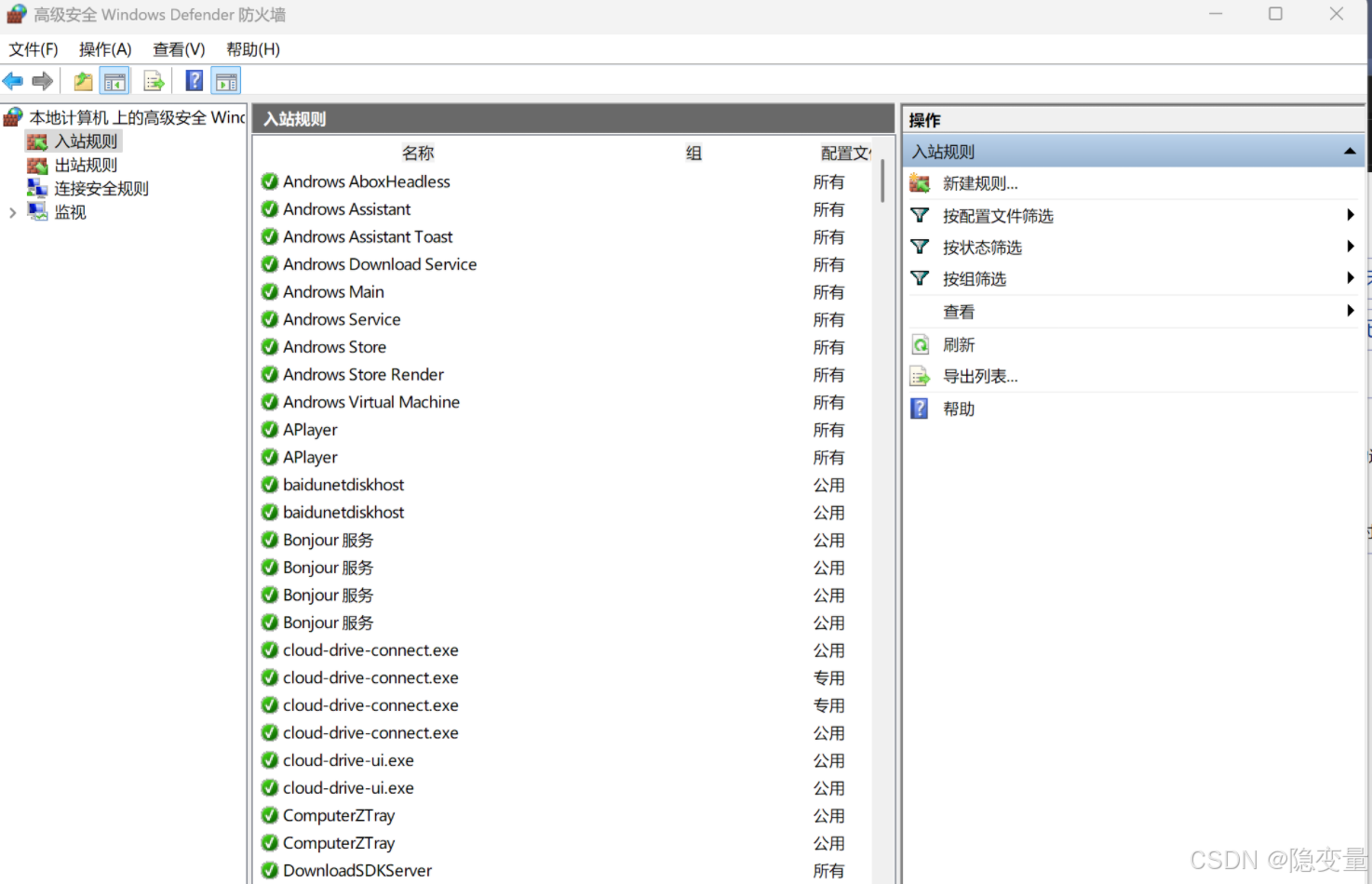Screen dimensions: 1372x884
Task: Click the green check icon of Androws Main
Action: click(x=270, y=291)
